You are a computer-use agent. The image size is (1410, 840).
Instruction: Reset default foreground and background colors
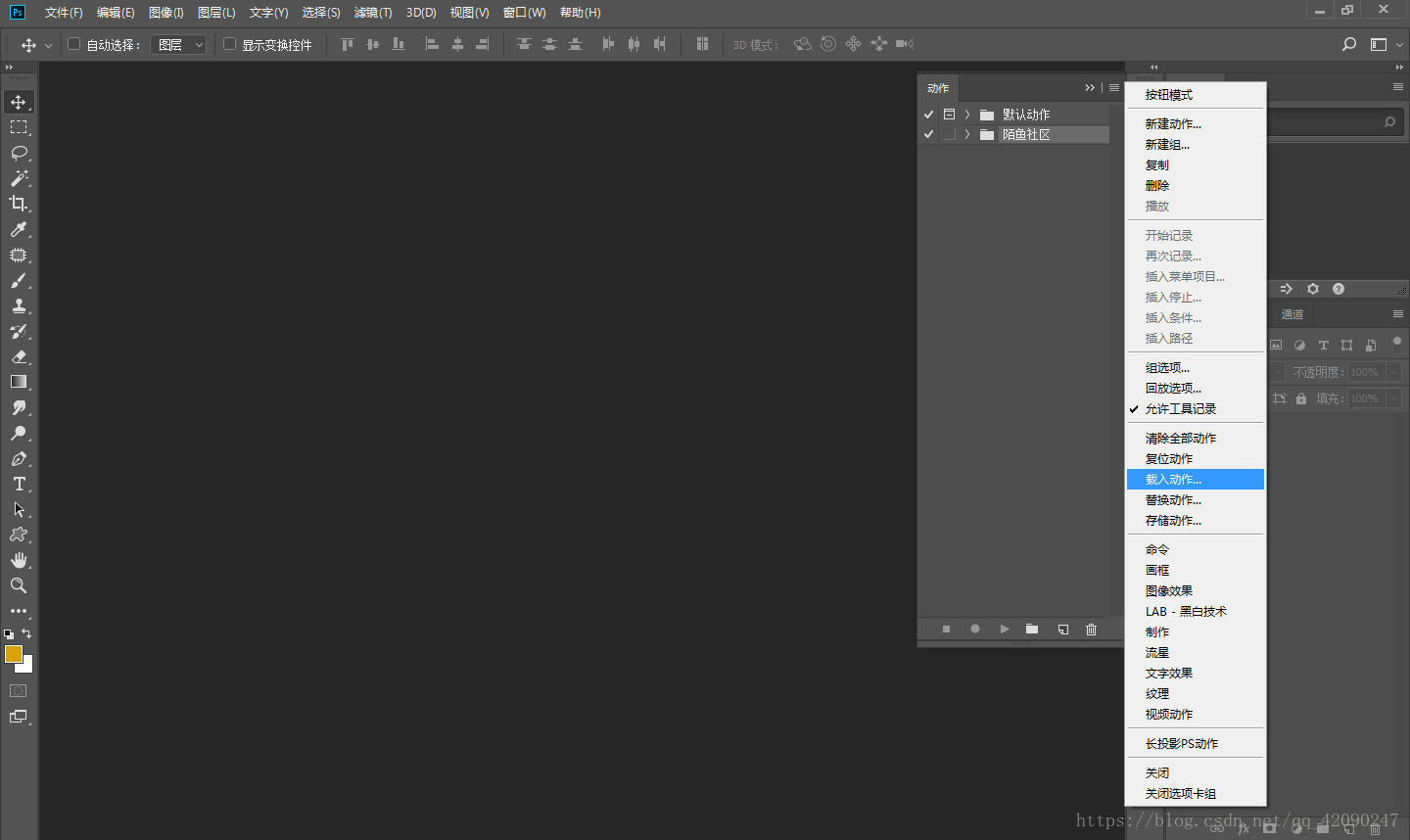click(9, 634)
